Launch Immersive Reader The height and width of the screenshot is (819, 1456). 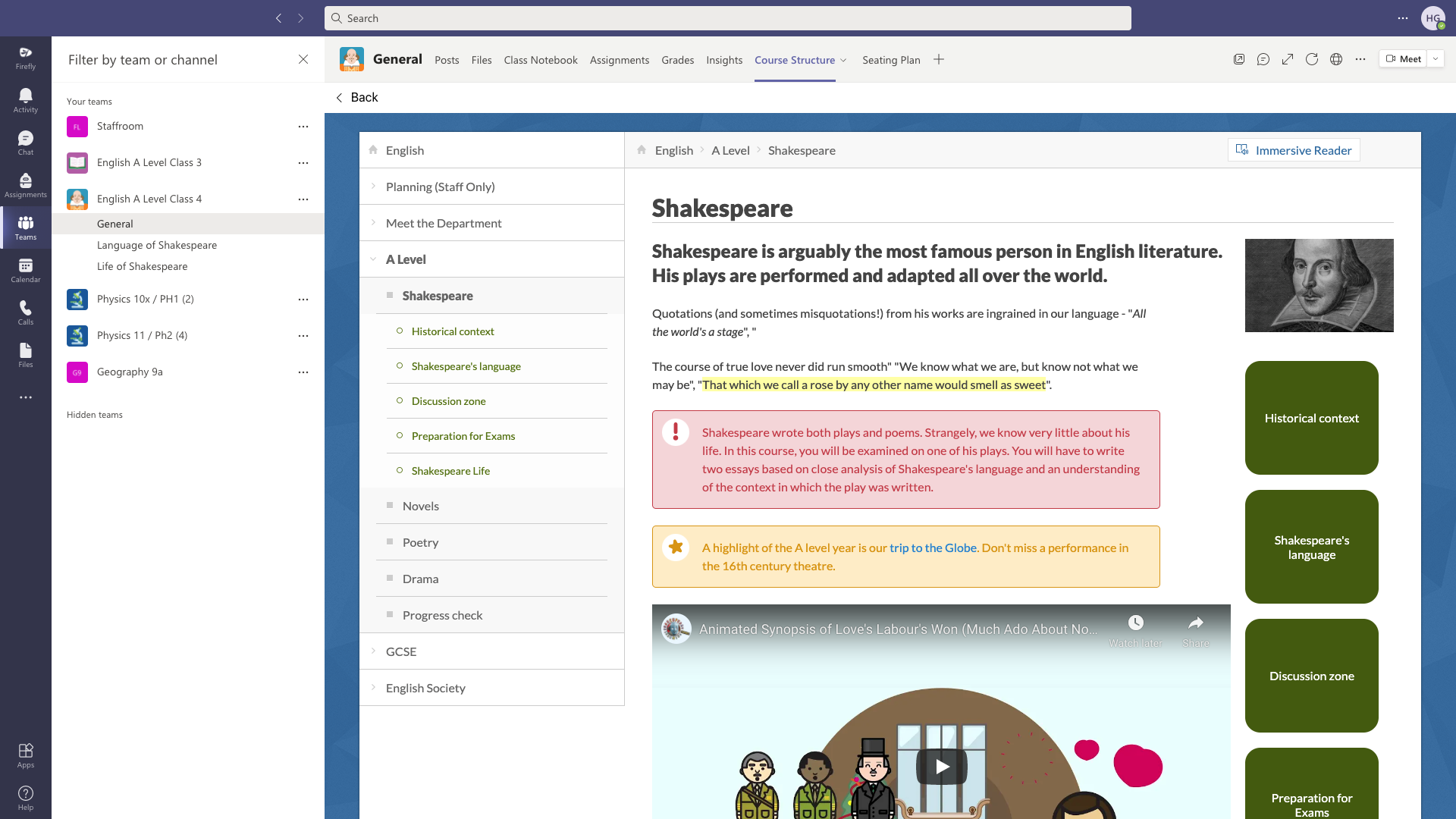pyautogui.click(x=1294, y=150)
